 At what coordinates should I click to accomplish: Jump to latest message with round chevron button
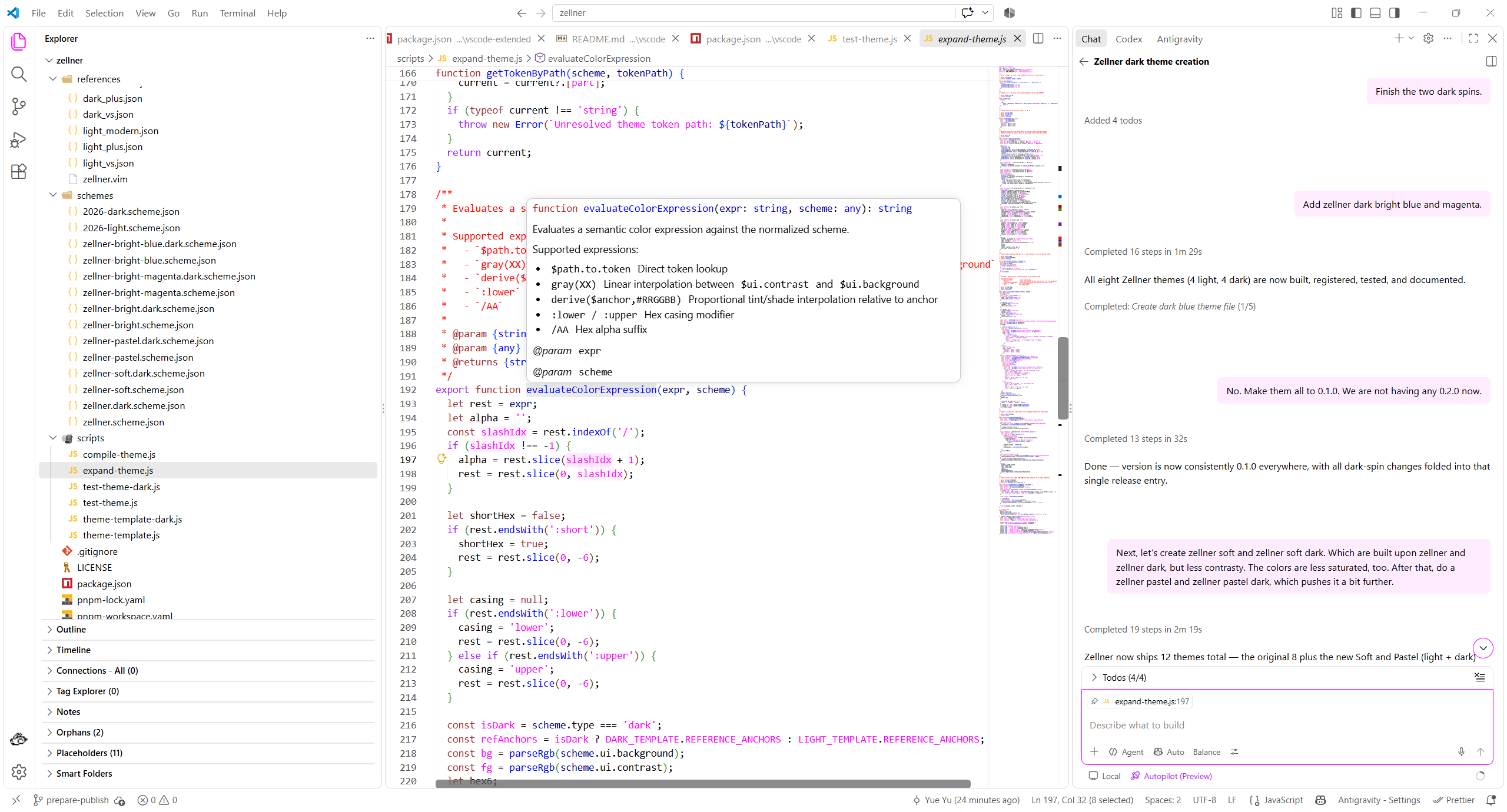1483,648
